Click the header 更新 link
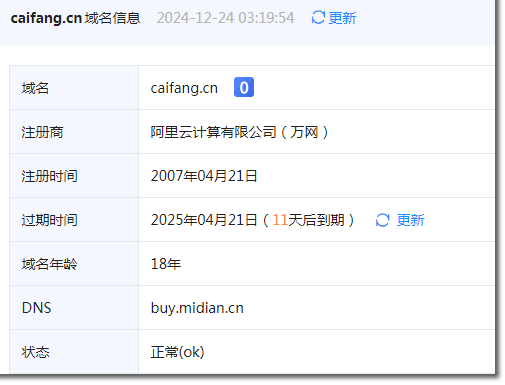The image size is (505, 385). (342, 18)
